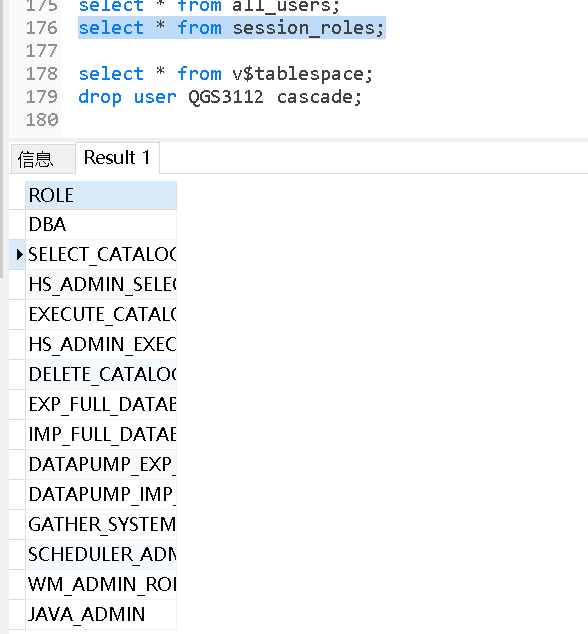Select the EXECUTE_CATALOG role cell
The width and height of the screenshot is (588, 634).
tap(101, 314)
